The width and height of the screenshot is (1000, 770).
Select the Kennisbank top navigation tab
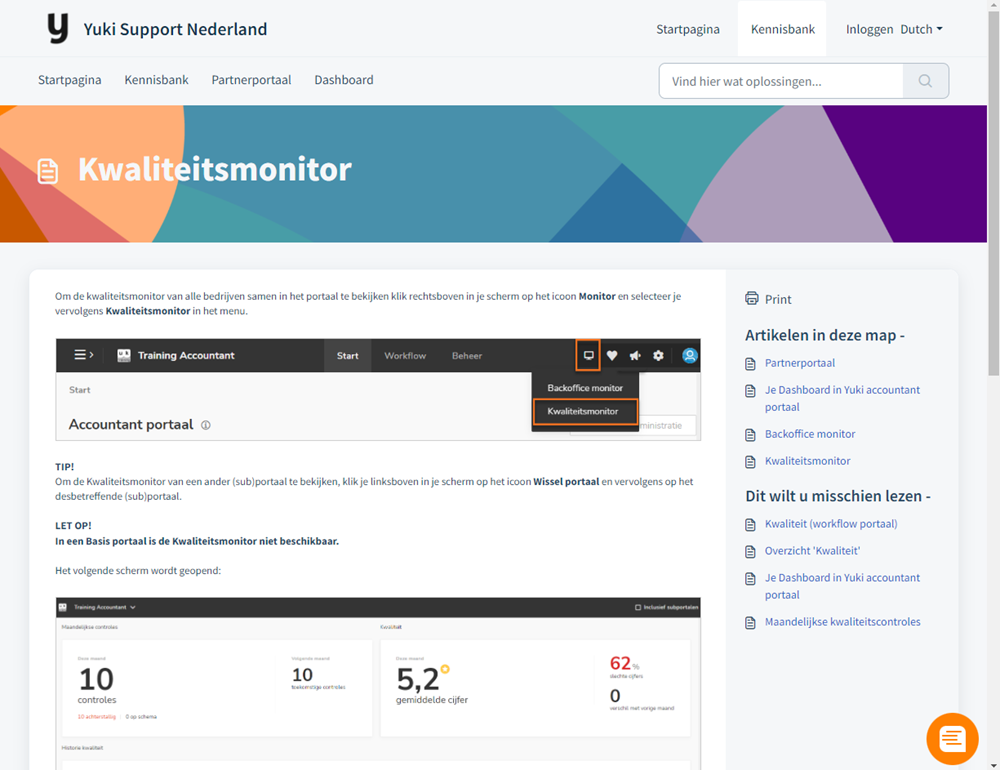783,29
